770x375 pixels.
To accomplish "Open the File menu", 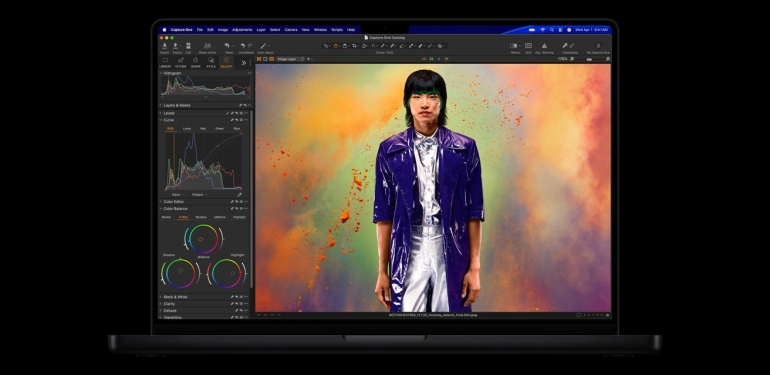I will [200, 30].
